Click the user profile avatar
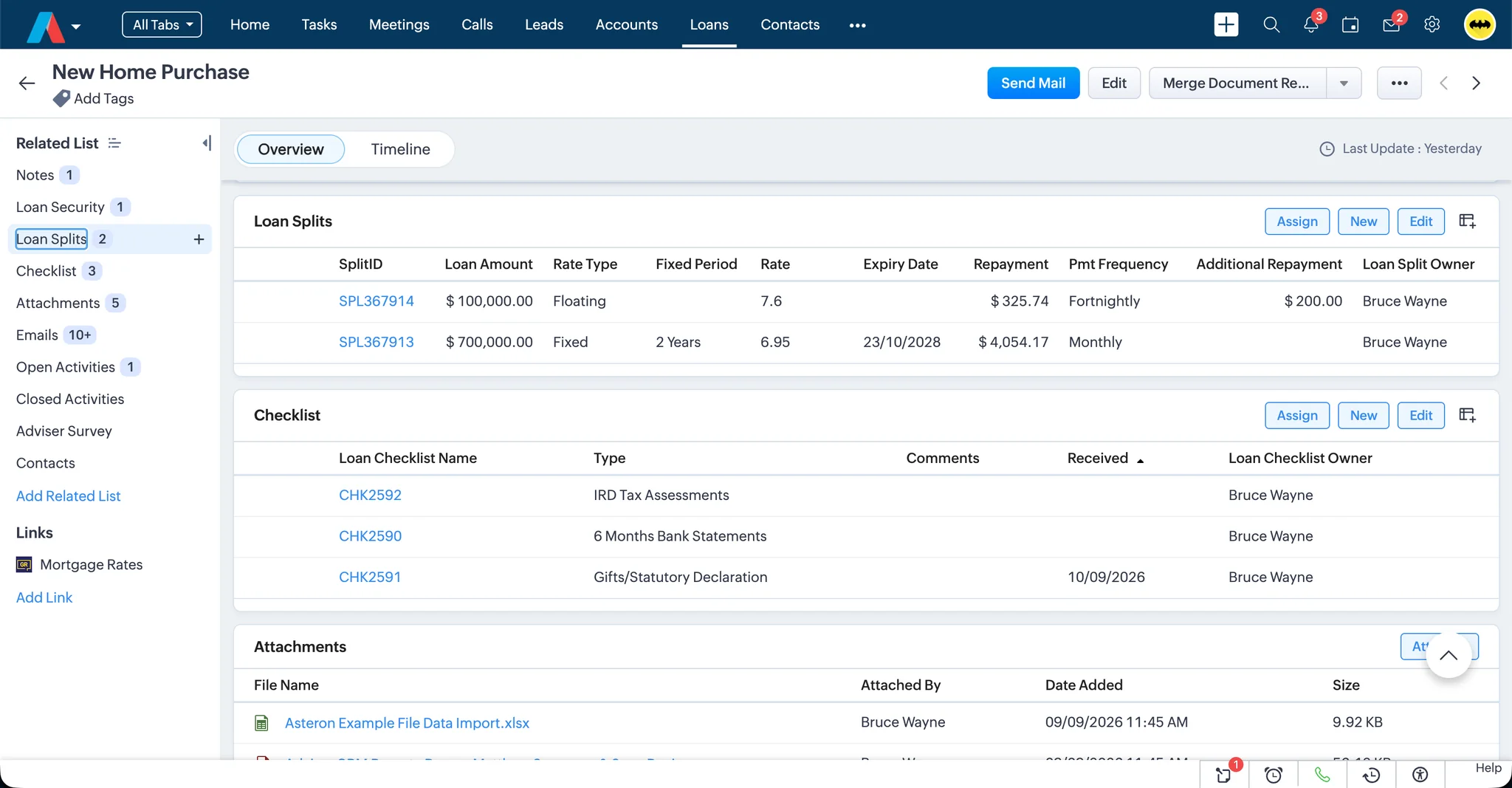This screenshot has height=788, width=1512. pyautogui.click(x=1480, y=24)
